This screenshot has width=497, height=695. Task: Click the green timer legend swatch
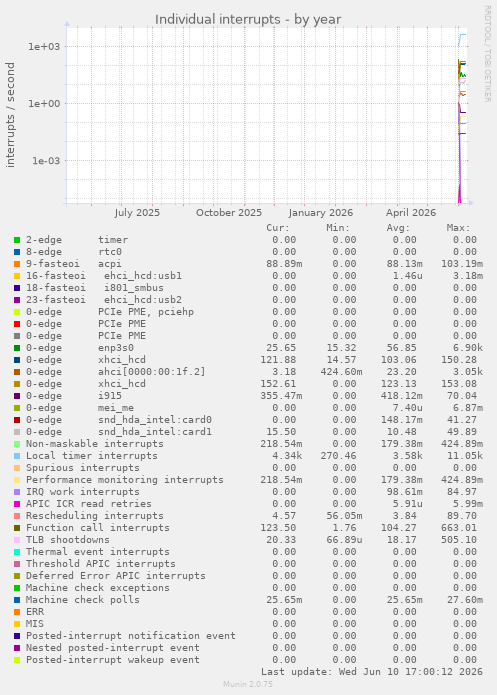pos(17,240)
